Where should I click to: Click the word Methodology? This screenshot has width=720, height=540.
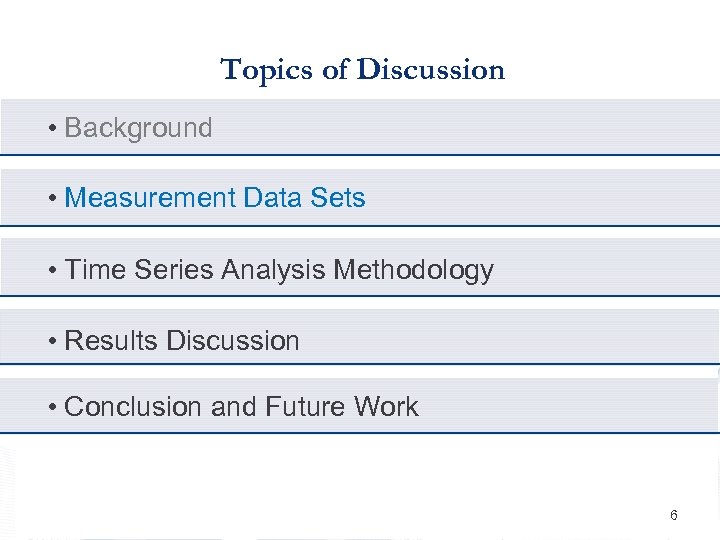pos(413,270)
